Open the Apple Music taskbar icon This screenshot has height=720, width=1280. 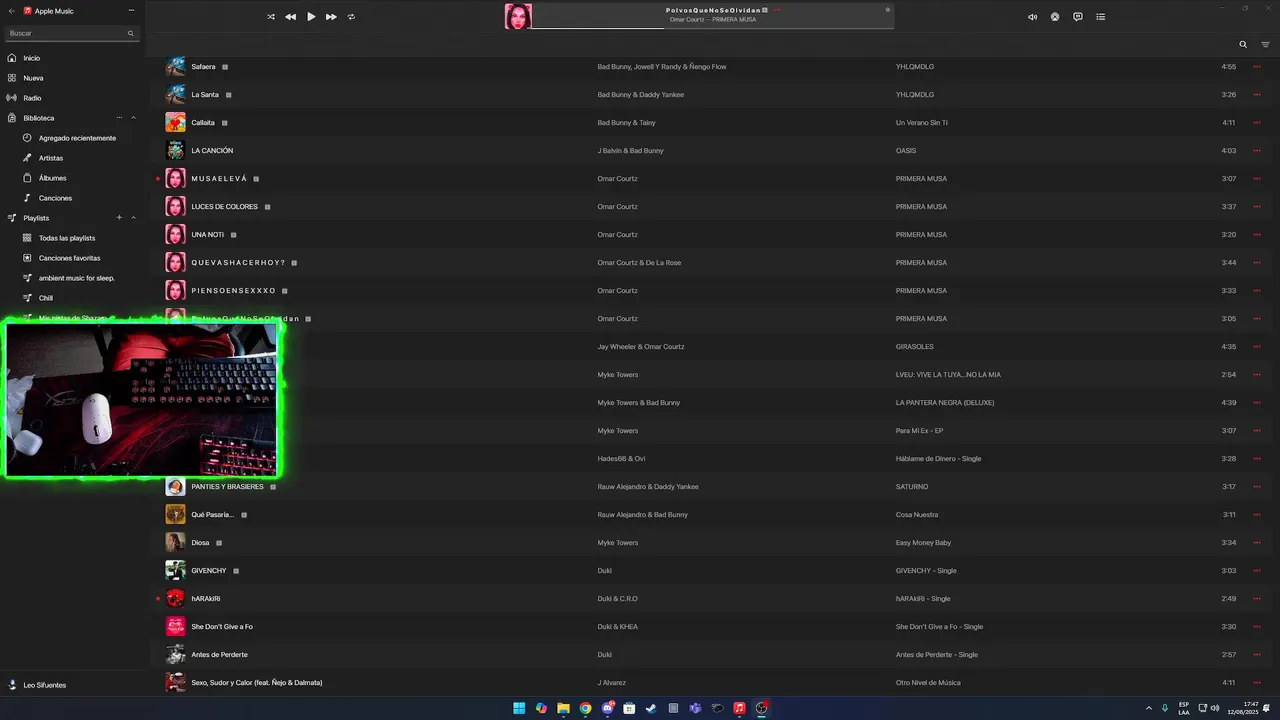pyautogui.click(x=739, y=708)
